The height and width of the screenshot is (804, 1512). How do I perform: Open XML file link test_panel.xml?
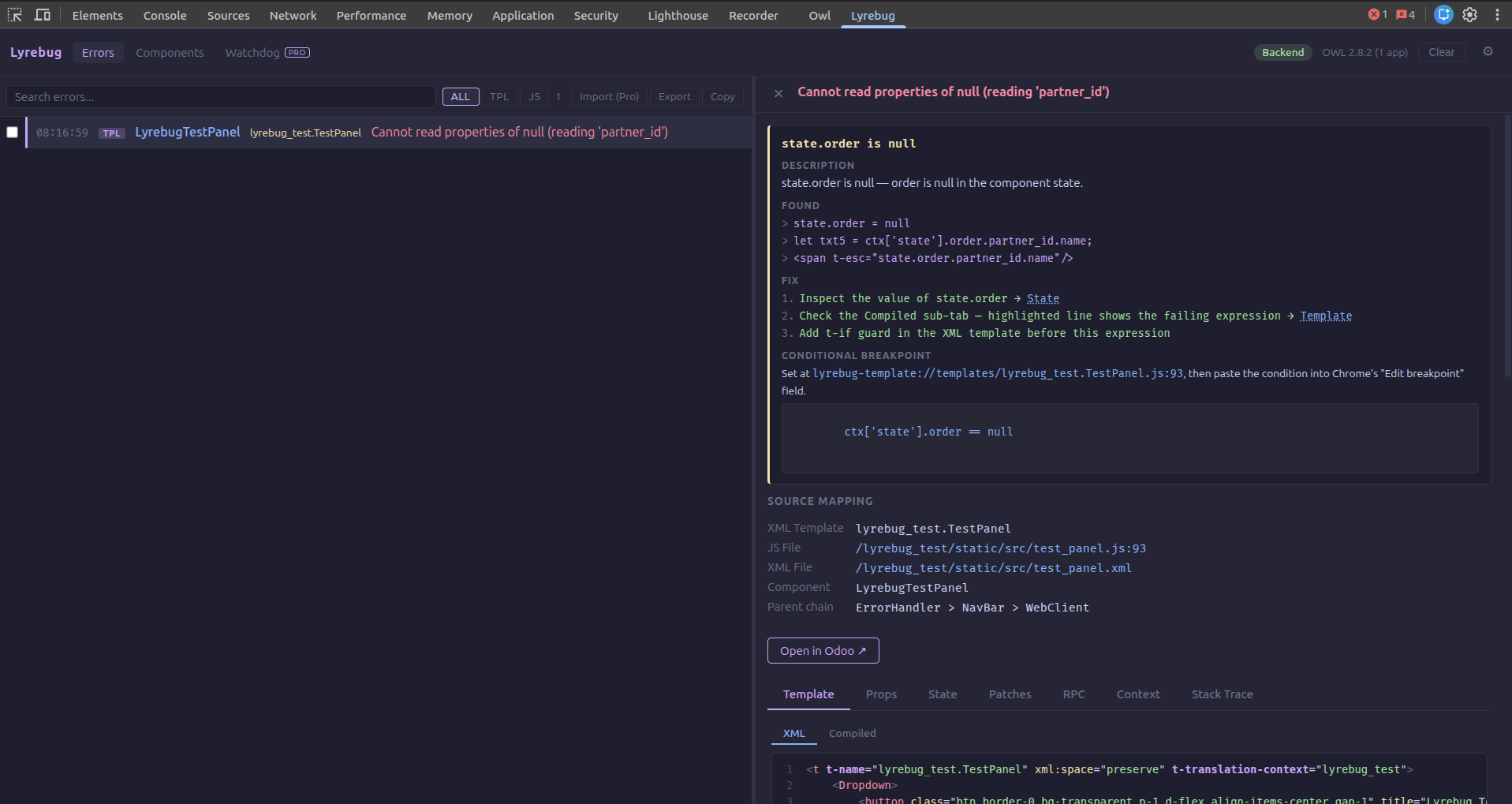tap(994, 568)
